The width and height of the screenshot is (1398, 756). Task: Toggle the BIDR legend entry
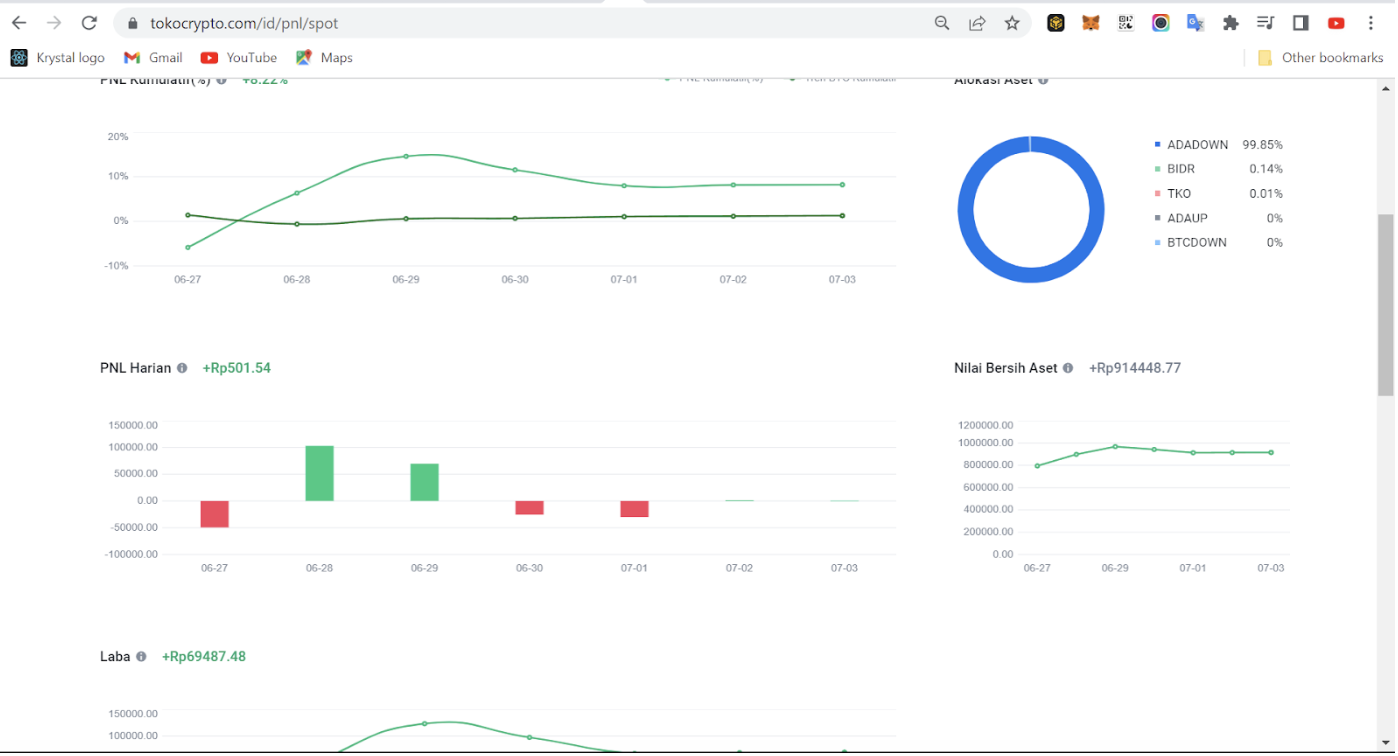(1175, 169)
